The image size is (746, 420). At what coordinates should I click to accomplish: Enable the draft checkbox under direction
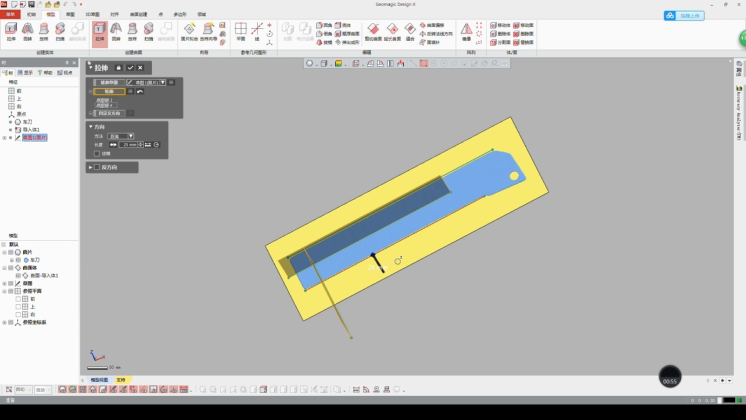click(x=97, y=153)
